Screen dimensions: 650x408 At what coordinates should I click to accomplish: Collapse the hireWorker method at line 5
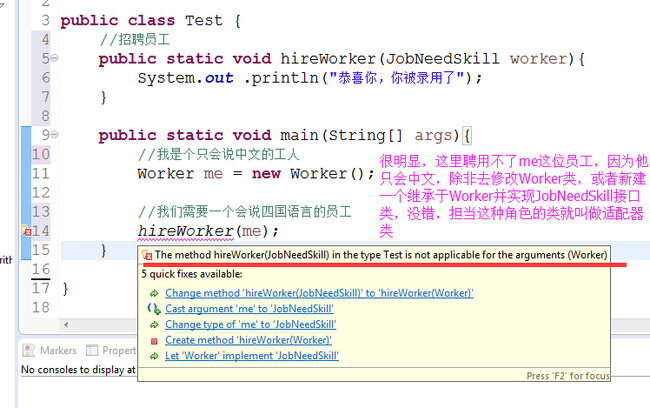(x=54, y=58)
